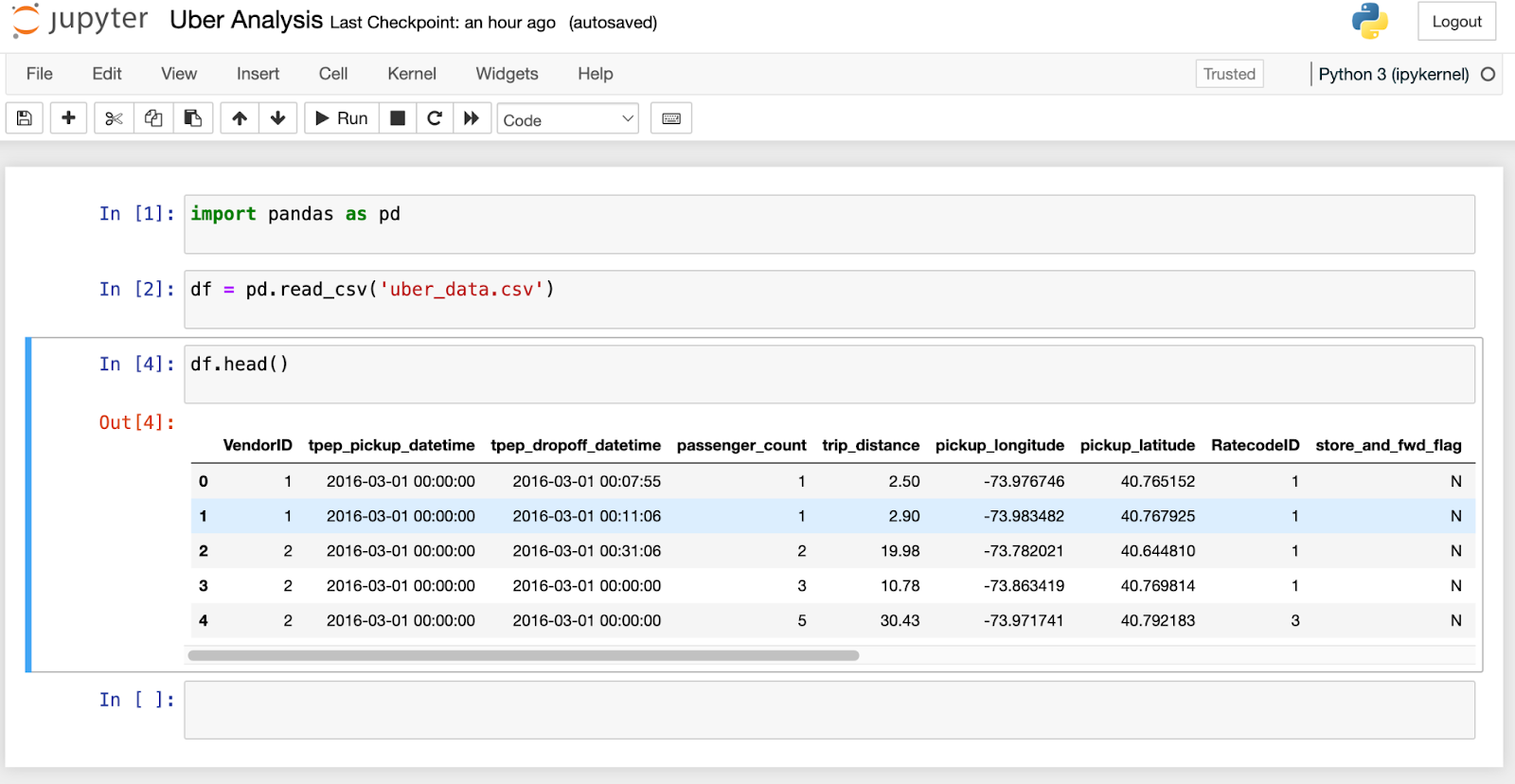Click the save and checkpoint icon
The height and width of the screenshot is (784, 1515).
(x=25, y=118)
